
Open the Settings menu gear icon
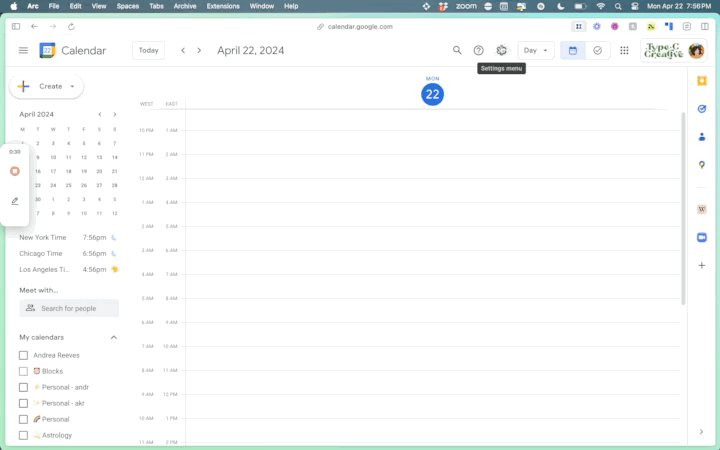[502, 50]
